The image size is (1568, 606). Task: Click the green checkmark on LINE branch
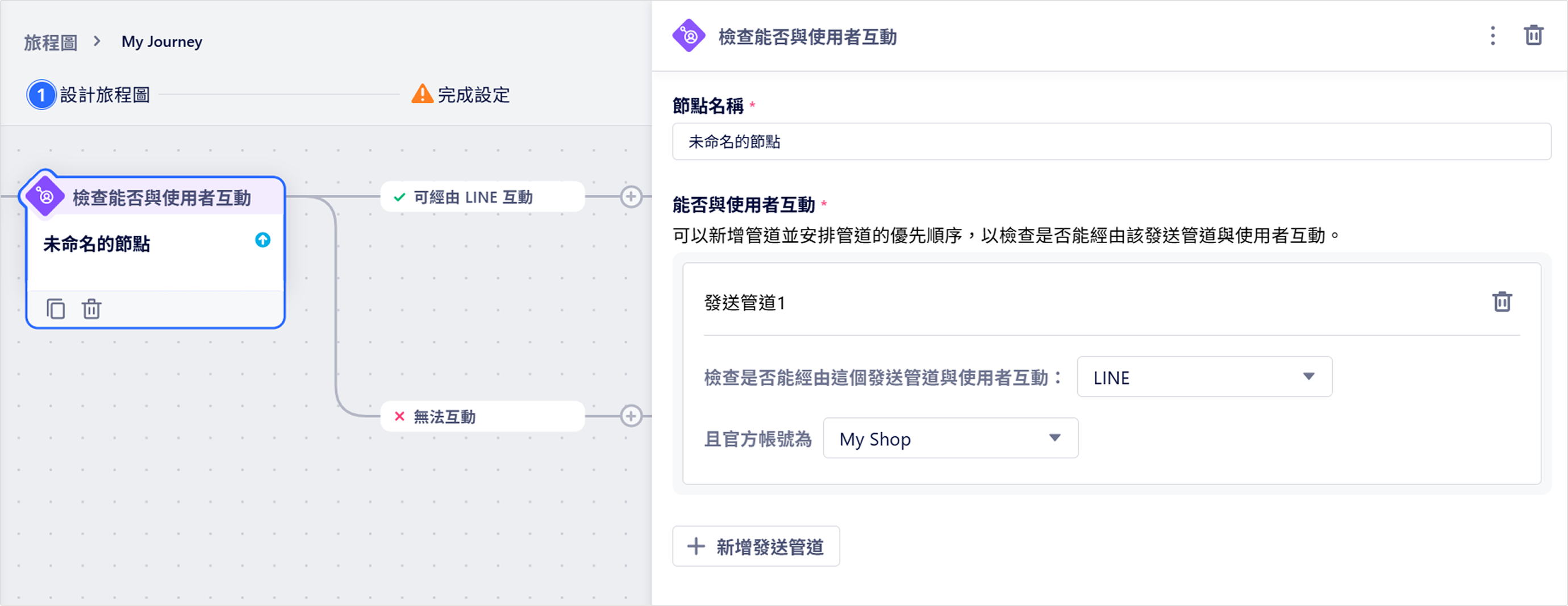tap(399, 197)
